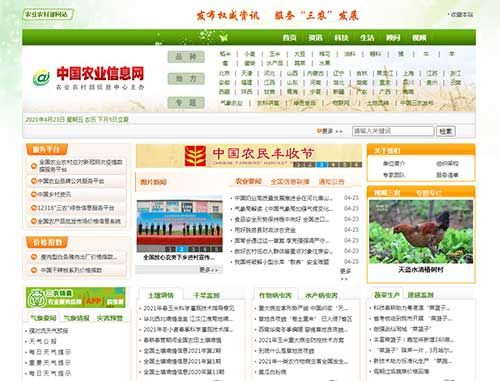Screen dimensions: 500x381
Task: Click the orange bullet beside 12316三农综合信息服务平台
Action: (x=33, y=208)
